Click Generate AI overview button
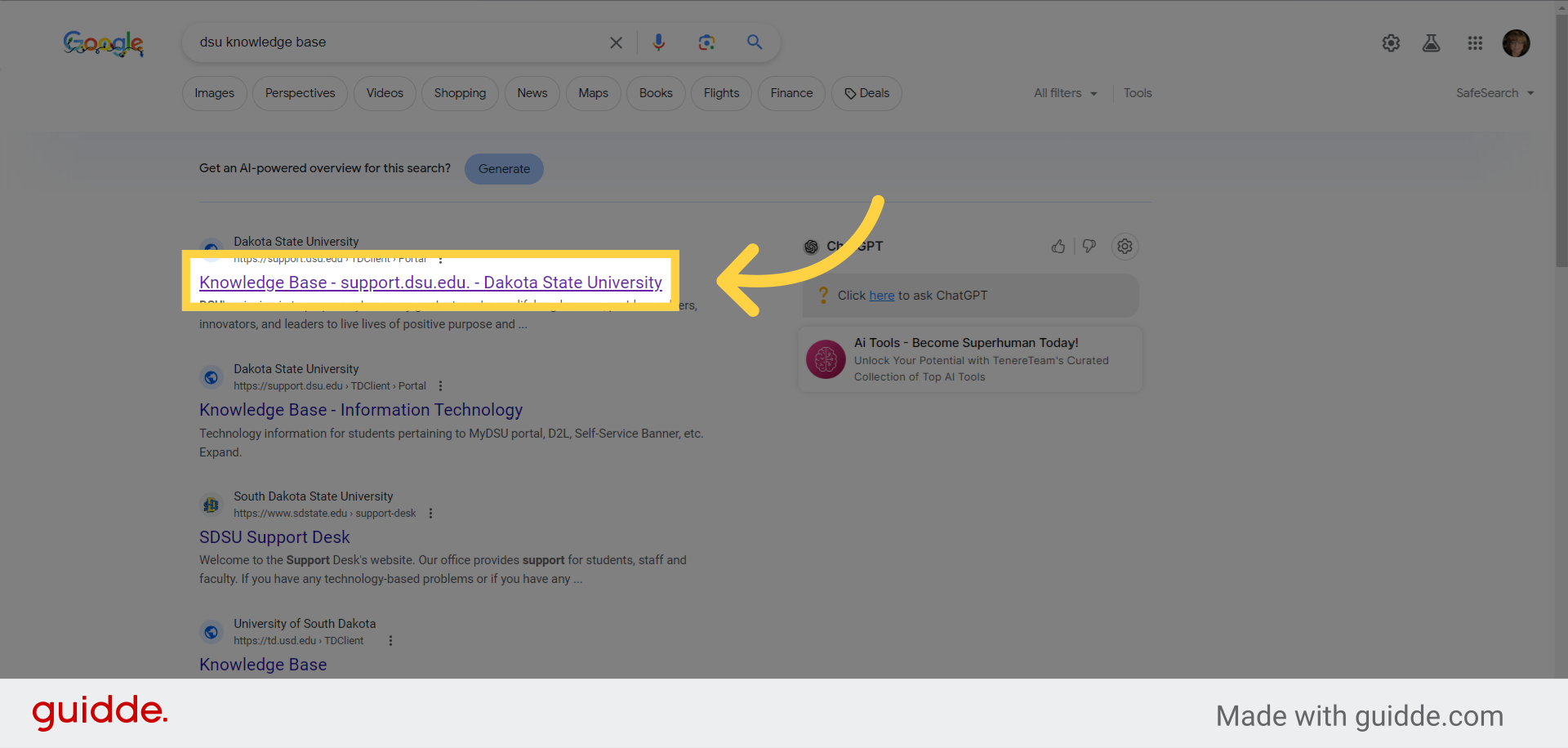Image resolution: width=1568 pixels, height=748 pixels. 504,169
